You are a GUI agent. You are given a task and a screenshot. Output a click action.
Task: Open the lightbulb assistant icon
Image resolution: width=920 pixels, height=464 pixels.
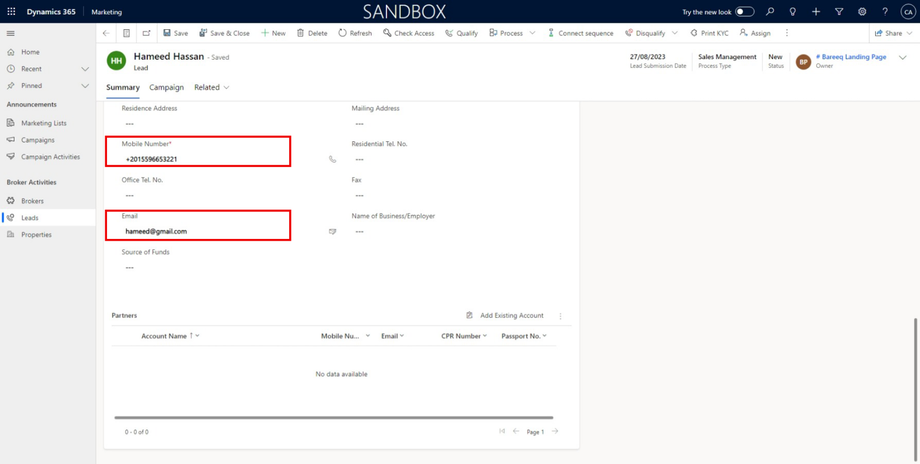tap(793, 12)
